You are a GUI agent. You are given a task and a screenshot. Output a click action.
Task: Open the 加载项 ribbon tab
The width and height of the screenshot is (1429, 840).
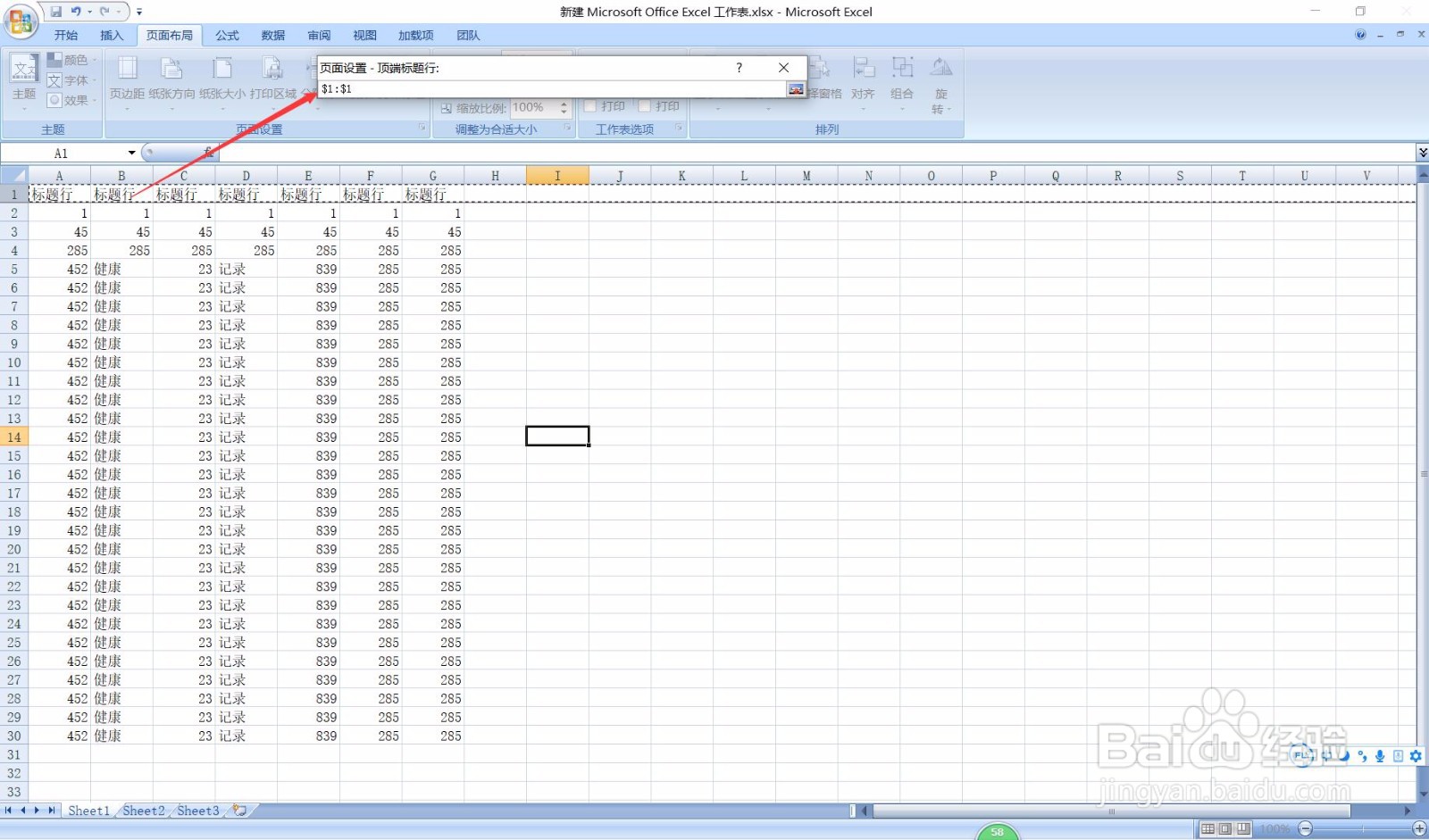click(416, 36)
